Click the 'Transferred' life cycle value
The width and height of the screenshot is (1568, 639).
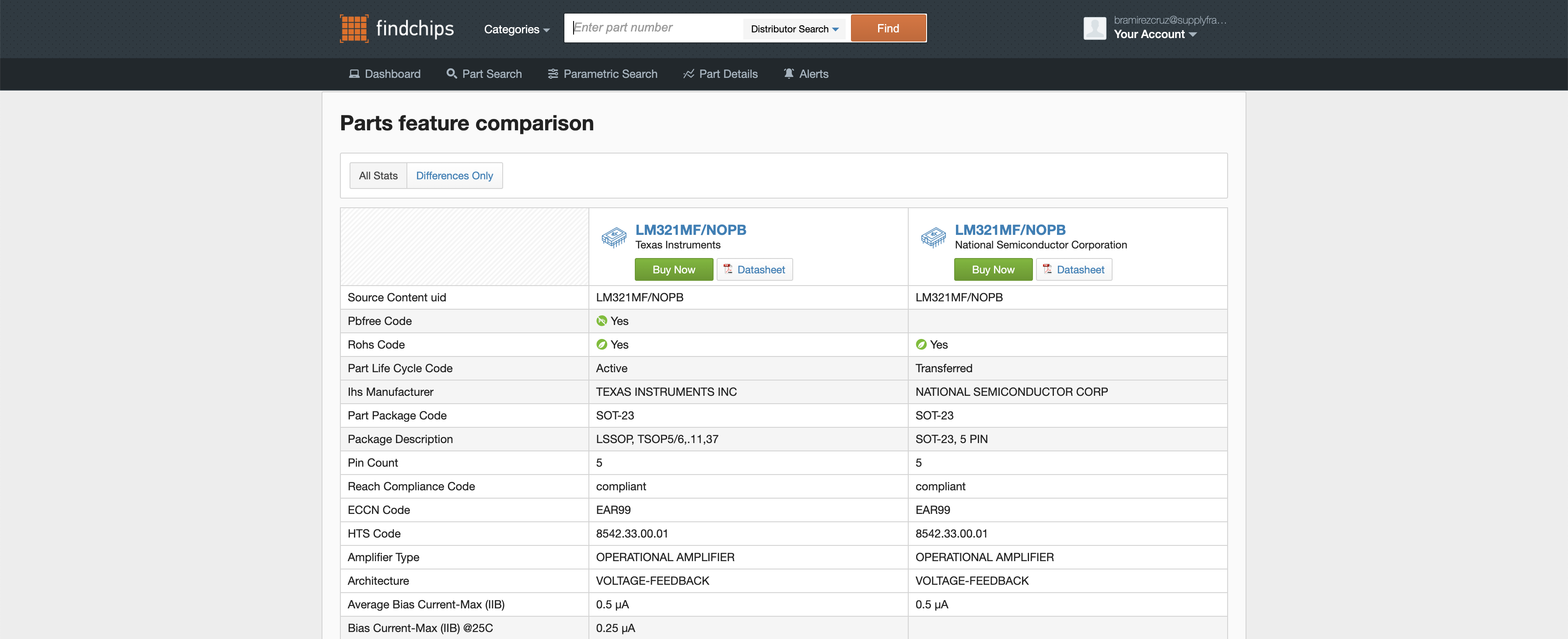pos(944,368)
